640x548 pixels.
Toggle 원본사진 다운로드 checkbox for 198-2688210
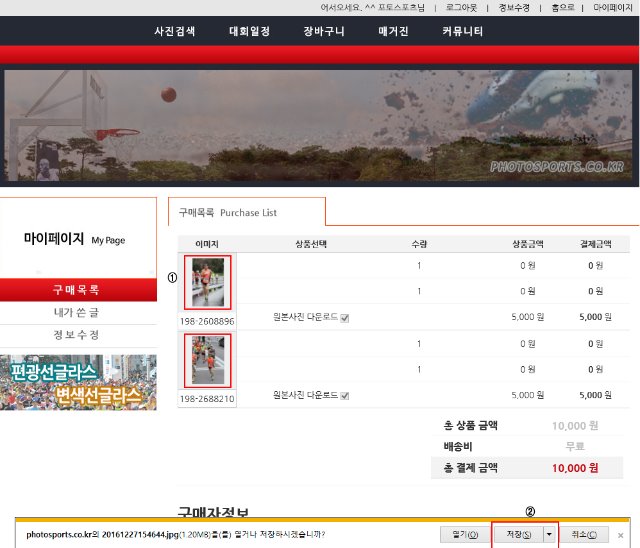pos(344,396)
